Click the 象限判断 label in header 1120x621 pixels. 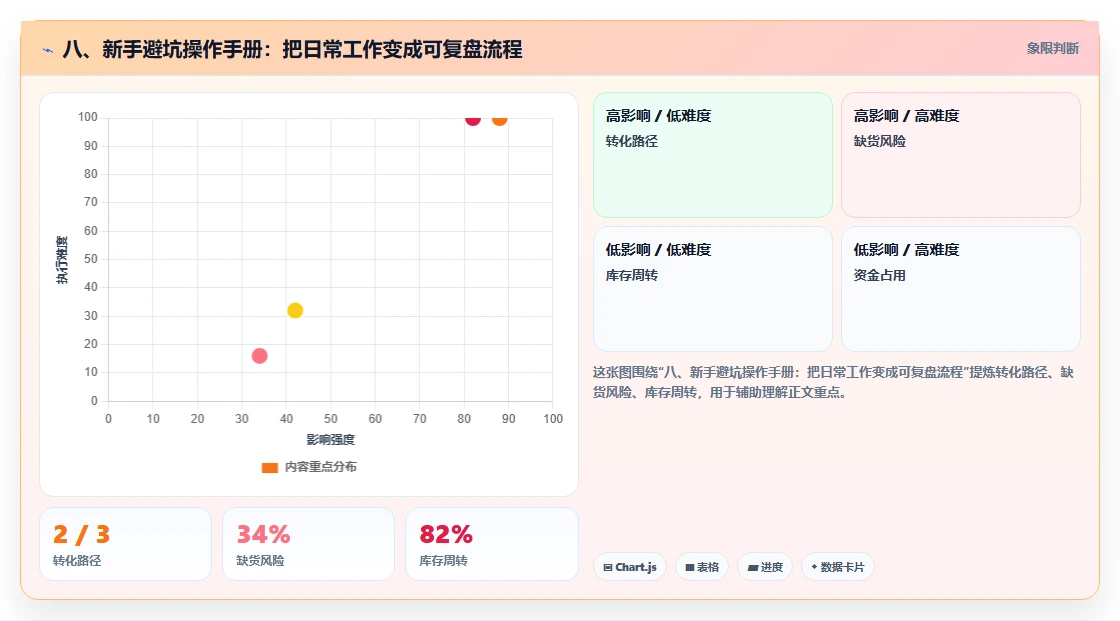pyautogui.click(x=1052, y=49)
